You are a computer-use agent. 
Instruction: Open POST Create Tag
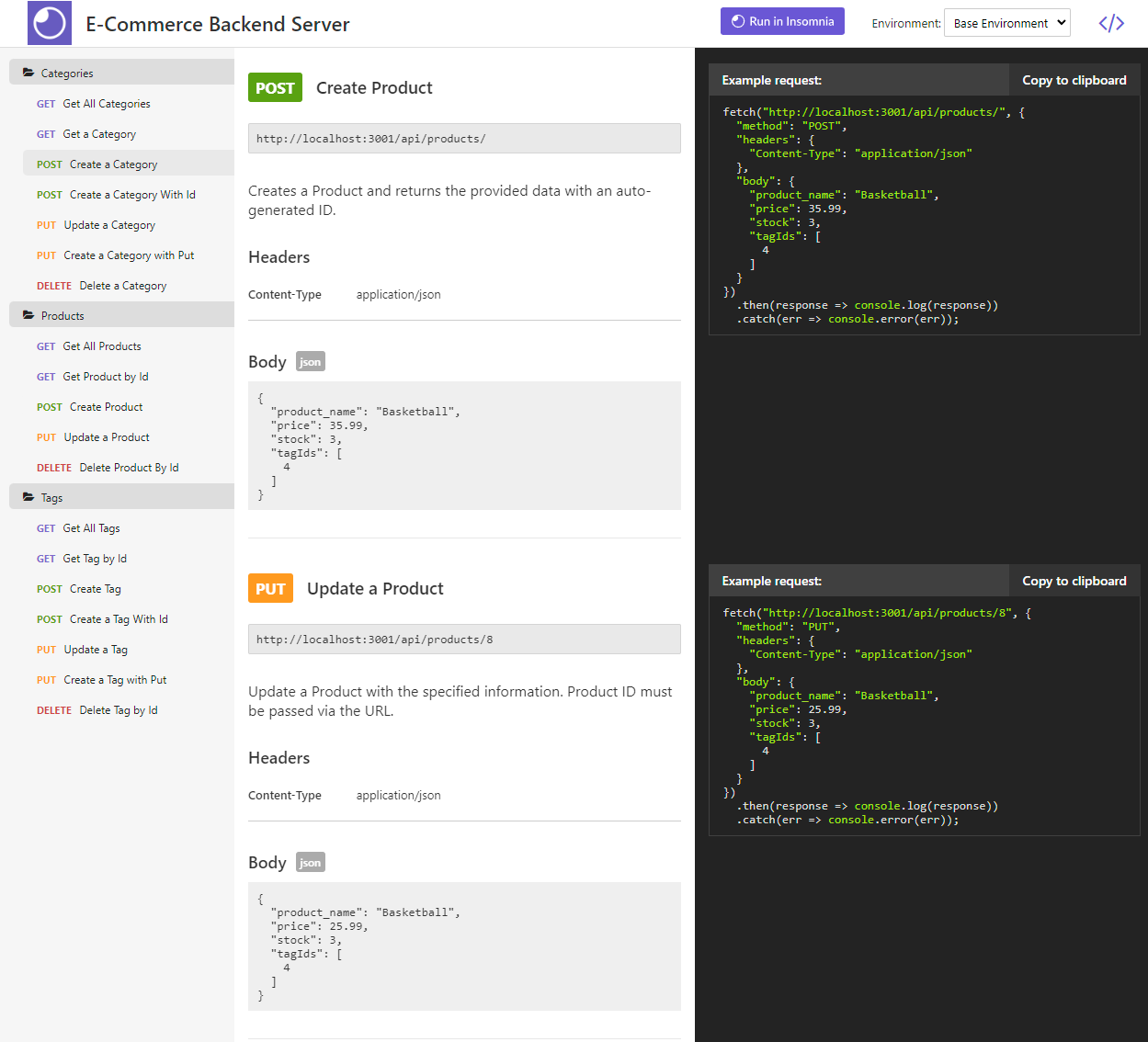pos(129,589)
